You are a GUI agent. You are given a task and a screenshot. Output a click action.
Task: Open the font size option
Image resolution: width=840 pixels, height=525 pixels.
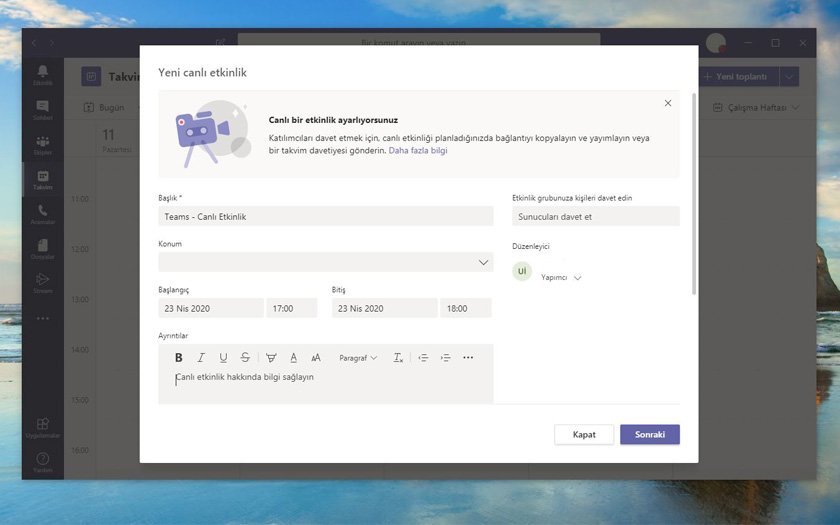[316, 358]
